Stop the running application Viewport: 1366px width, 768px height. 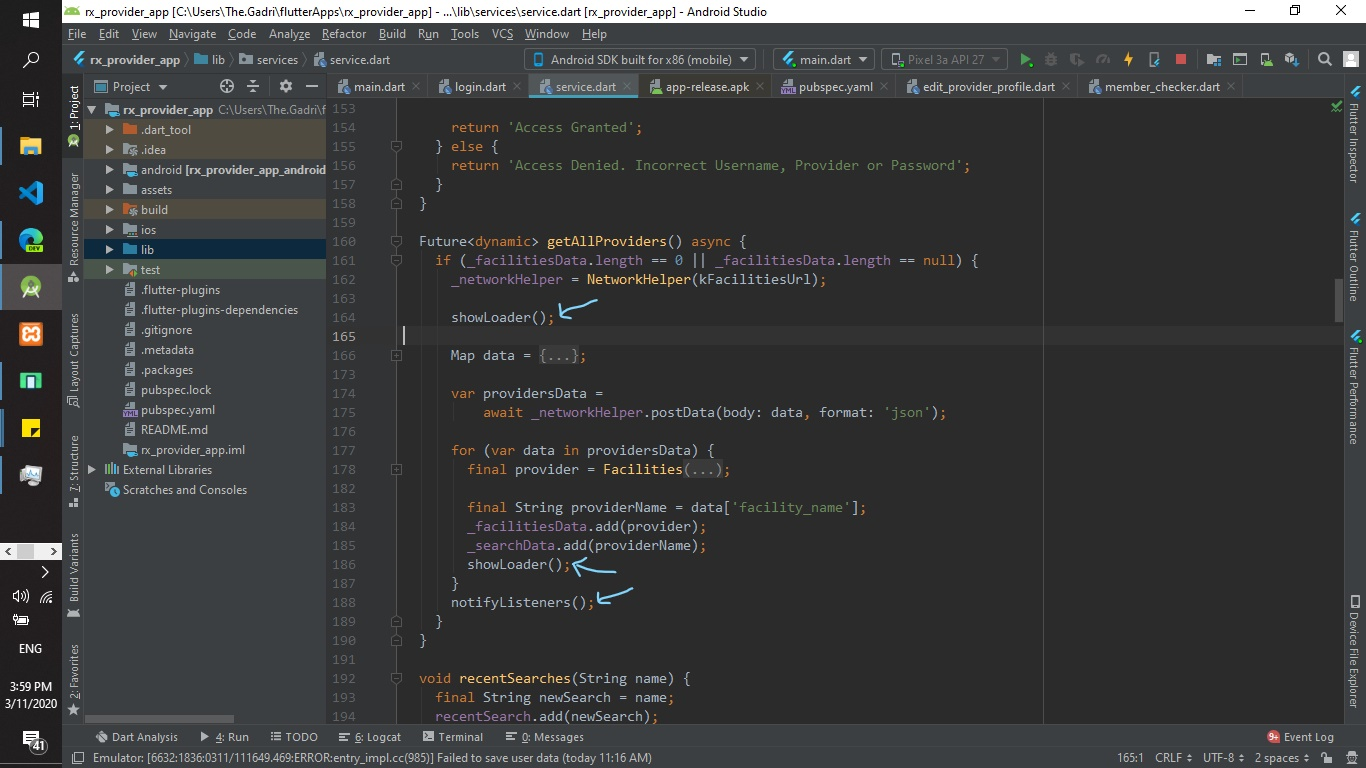pos(1181,59)
